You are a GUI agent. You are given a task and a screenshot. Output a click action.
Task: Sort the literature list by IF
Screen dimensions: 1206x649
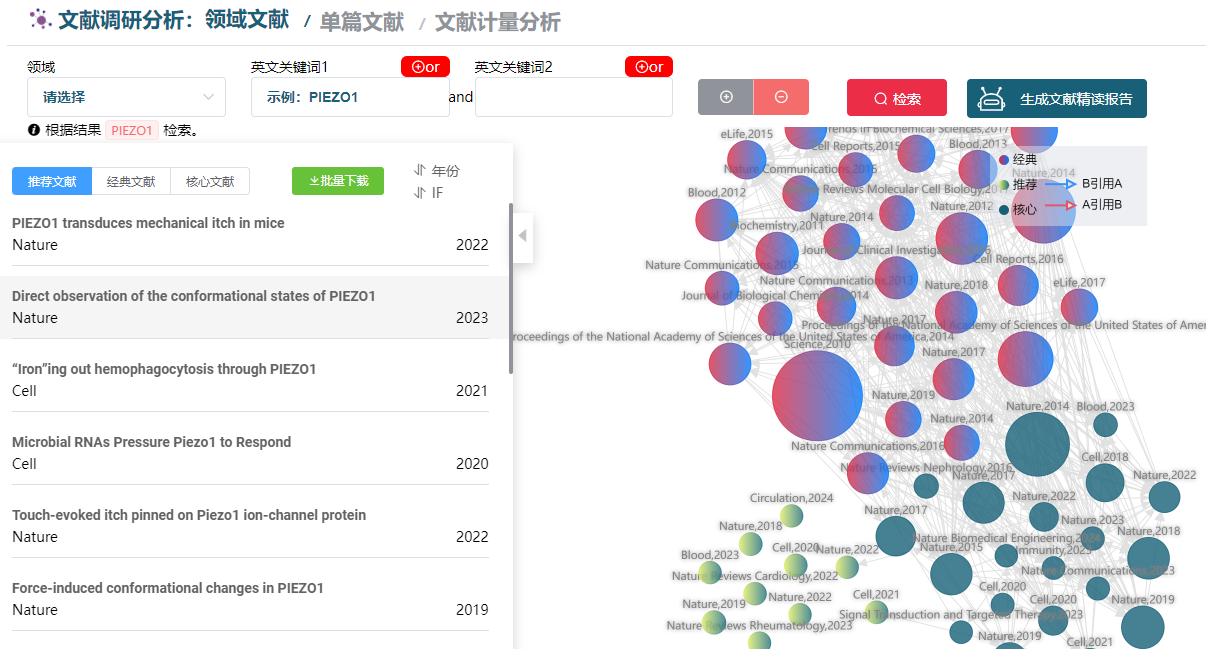click(430, 193)
